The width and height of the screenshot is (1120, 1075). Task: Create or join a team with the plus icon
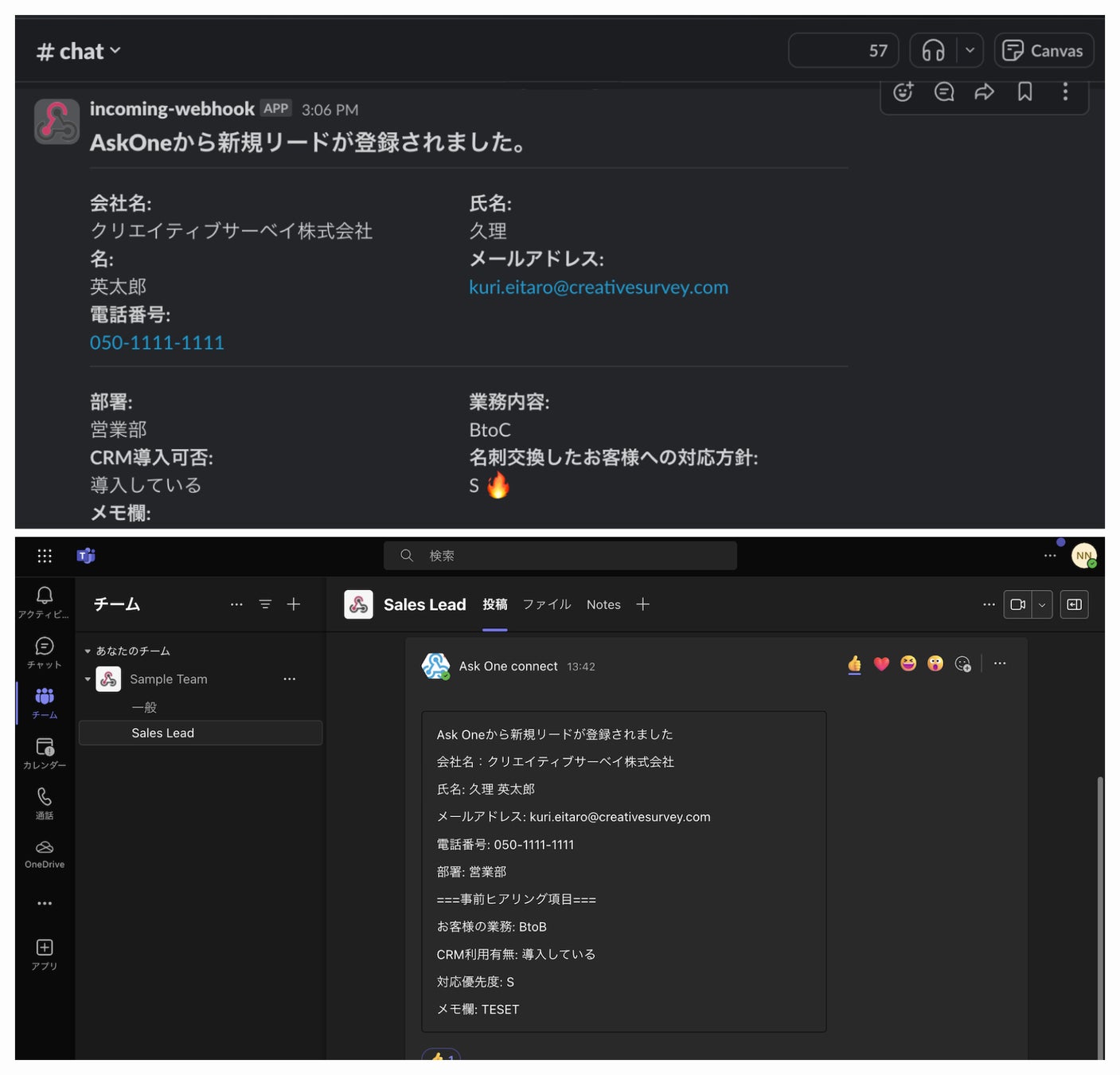click(x=294, y=604)
